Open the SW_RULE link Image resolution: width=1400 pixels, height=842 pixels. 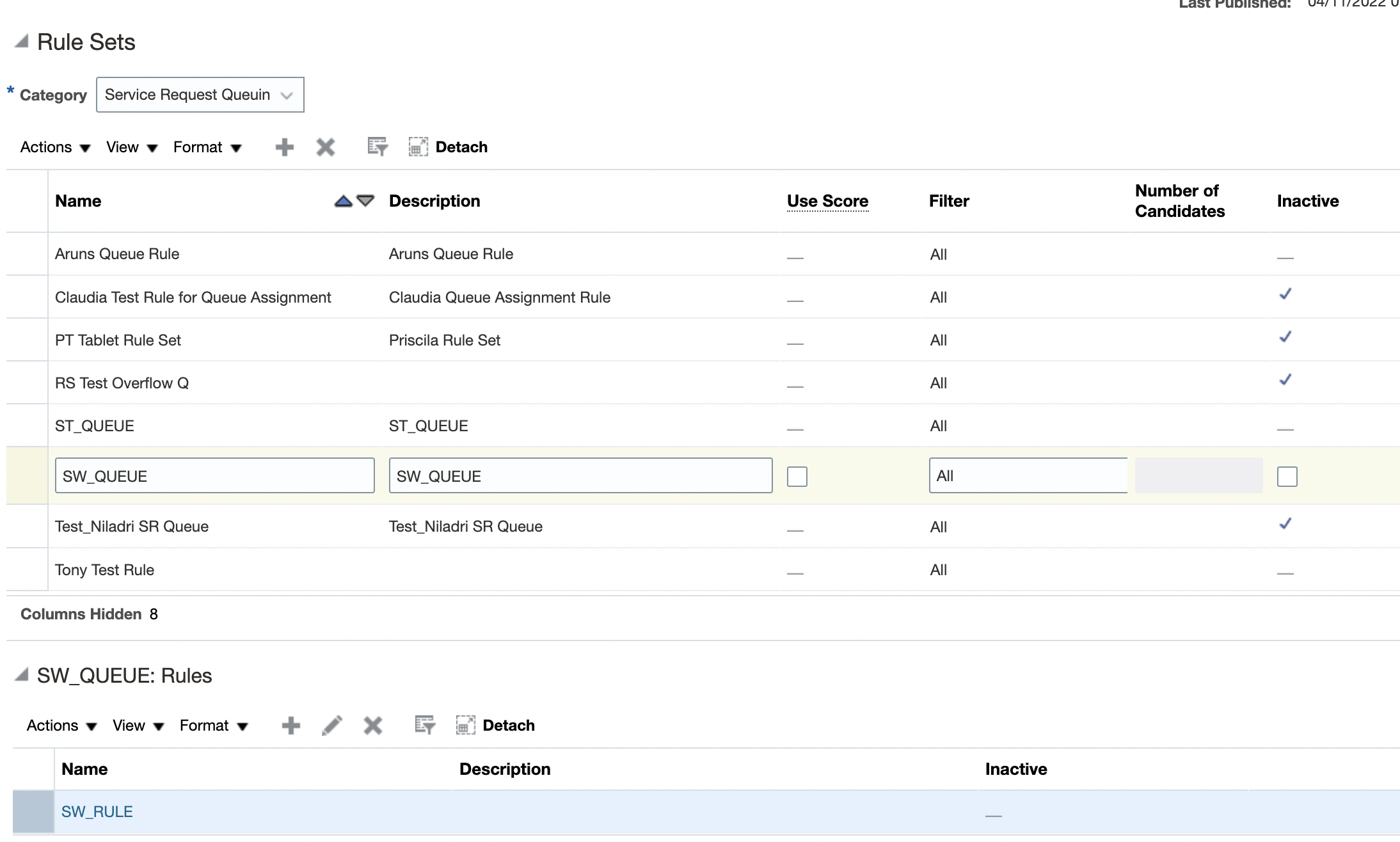point(97,812)
